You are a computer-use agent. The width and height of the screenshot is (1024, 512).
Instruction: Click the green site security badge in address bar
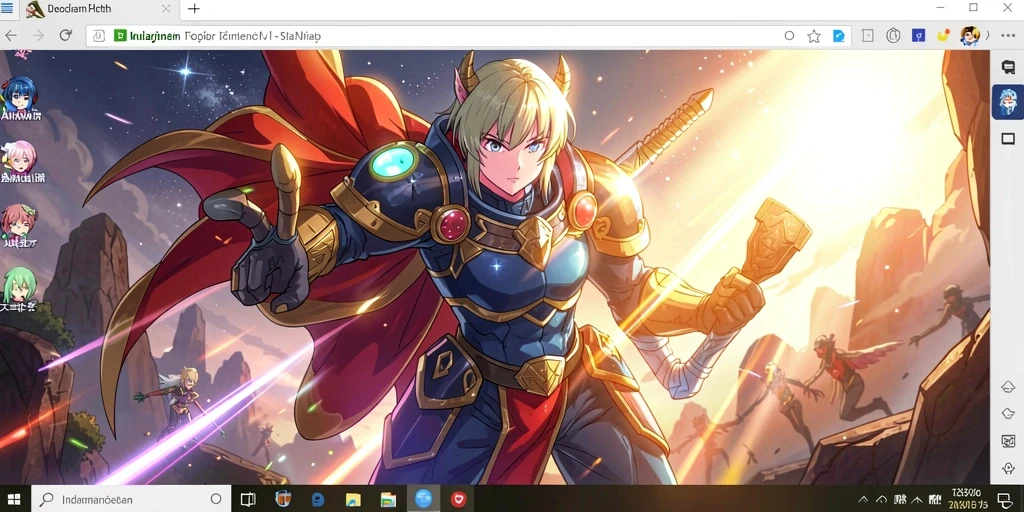pyautogui.click(x=120, y=36)
